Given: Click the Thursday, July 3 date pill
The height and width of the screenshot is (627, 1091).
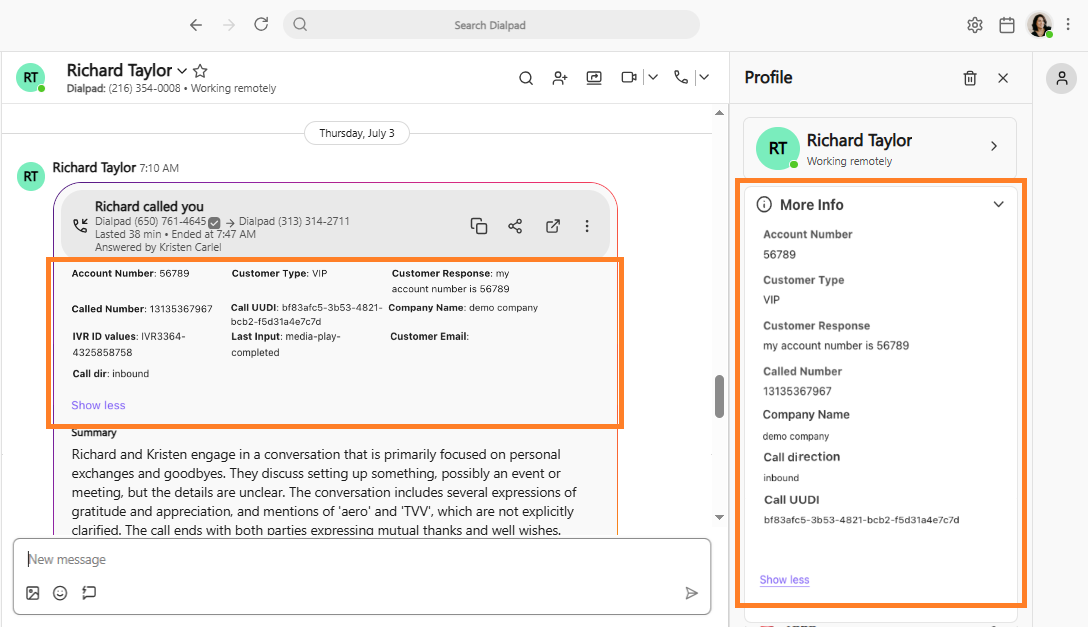Looking at the screenshot, I should (x=357, y=133).
